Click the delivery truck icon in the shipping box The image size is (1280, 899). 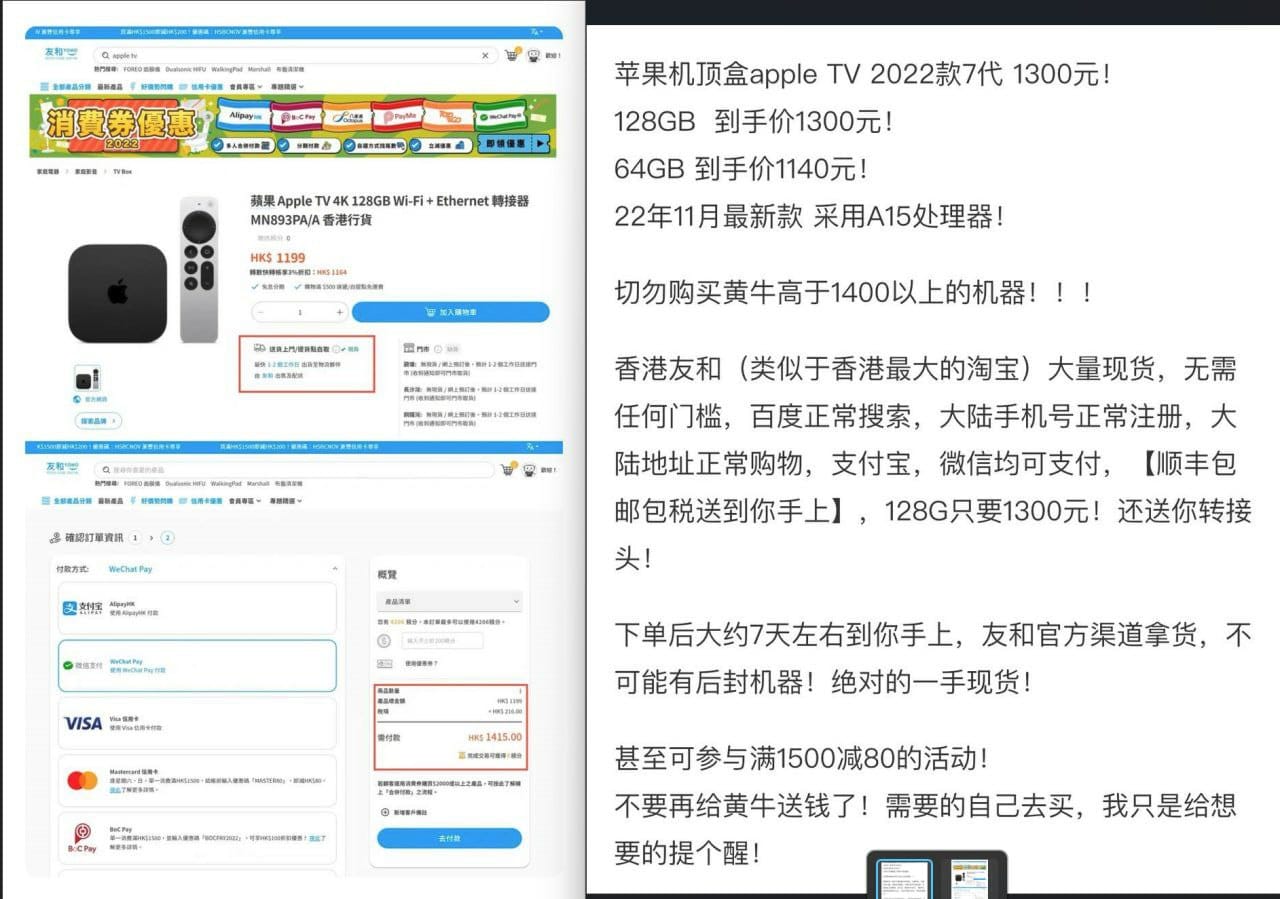[x=259, y=348]
